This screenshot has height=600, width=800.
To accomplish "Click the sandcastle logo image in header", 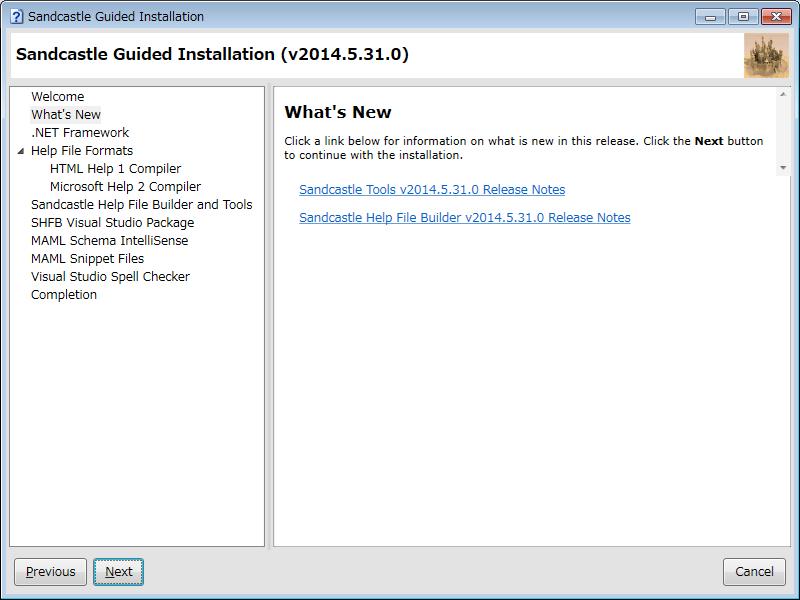I will 766,55.
